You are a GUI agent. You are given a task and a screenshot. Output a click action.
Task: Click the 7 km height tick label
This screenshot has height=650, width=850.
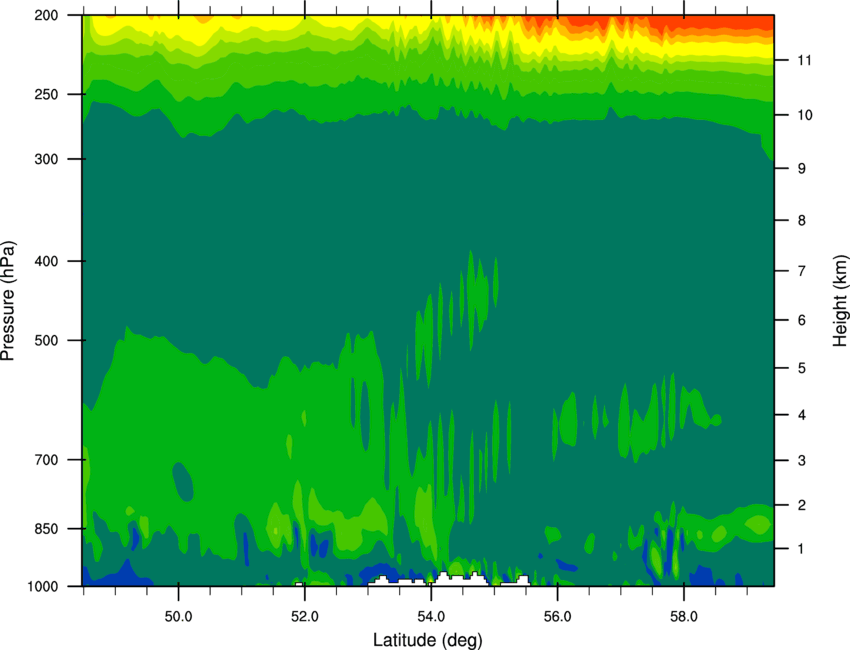[x=802, y=271]
